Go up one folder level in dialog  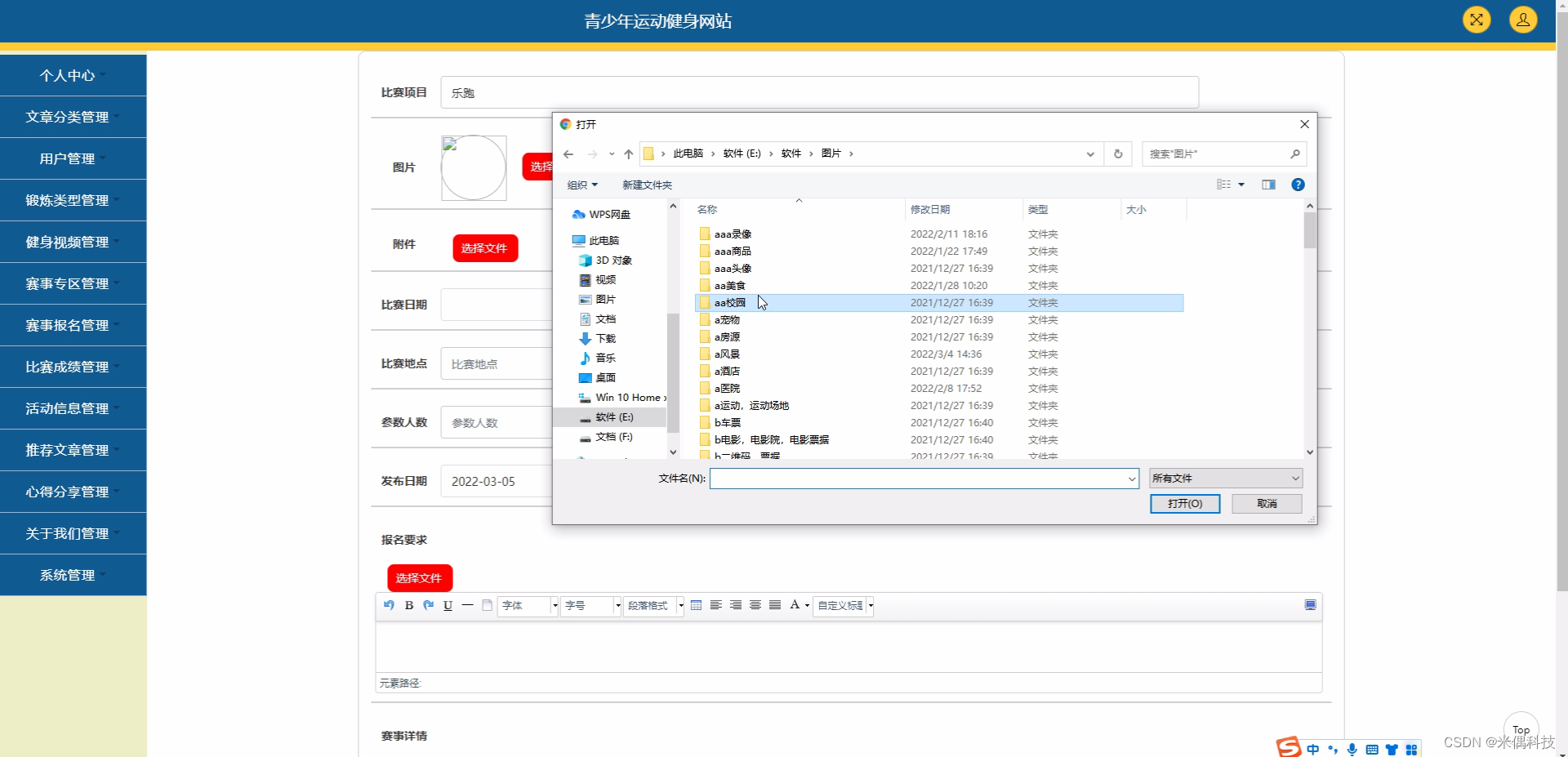[628, 154]
